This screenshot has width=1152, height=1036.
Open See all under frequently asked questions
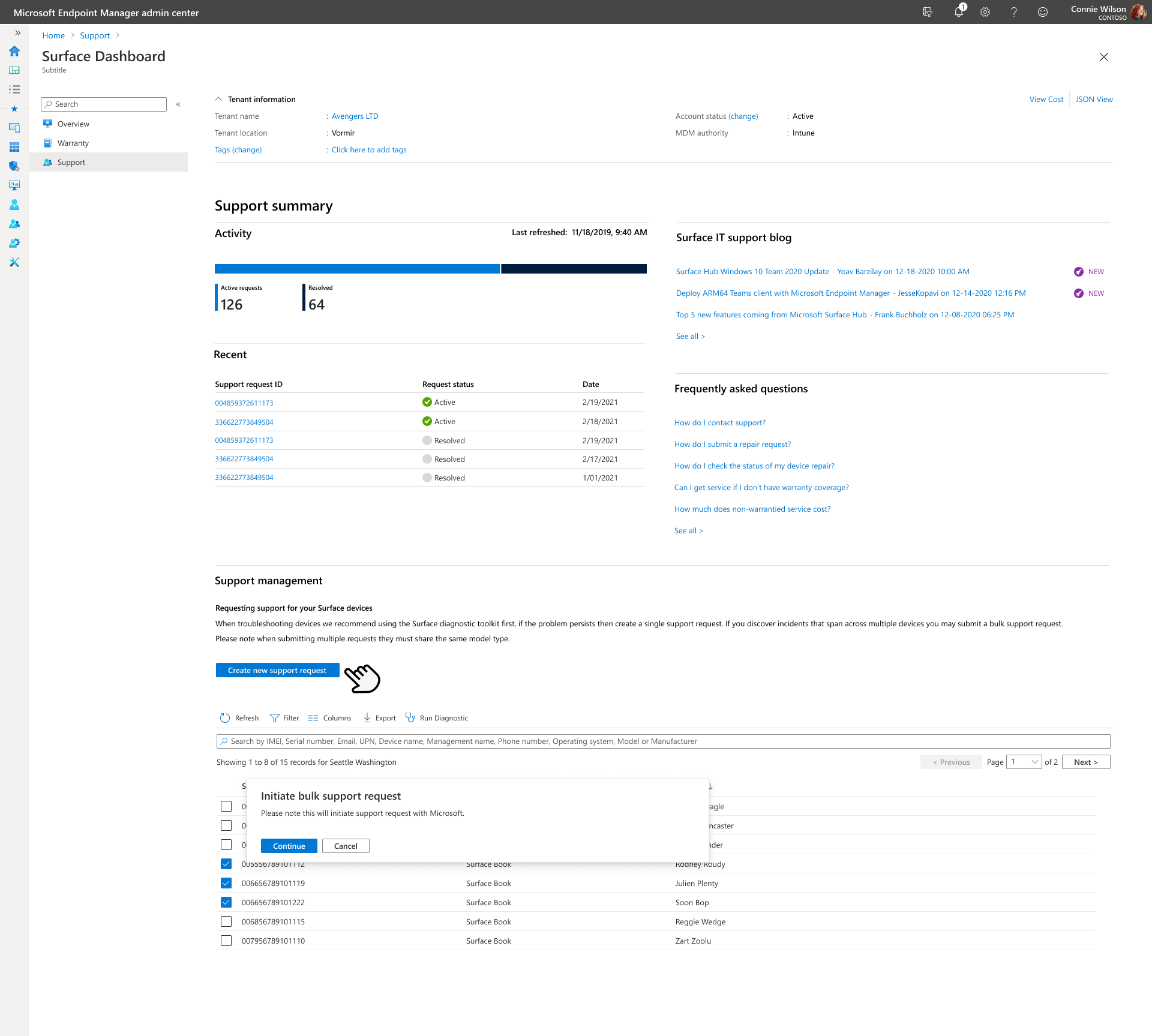[688, 530]
